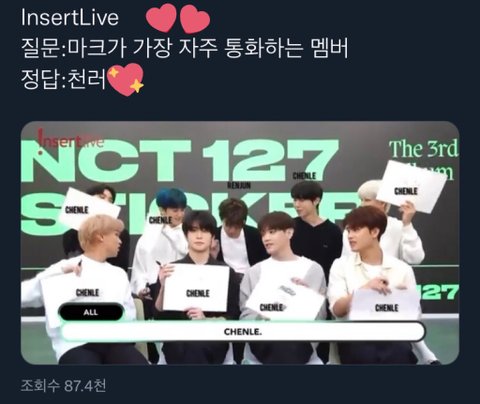Open the NCT 127 video thumbnail
This screenshot has height=404, width=480.
240,243
